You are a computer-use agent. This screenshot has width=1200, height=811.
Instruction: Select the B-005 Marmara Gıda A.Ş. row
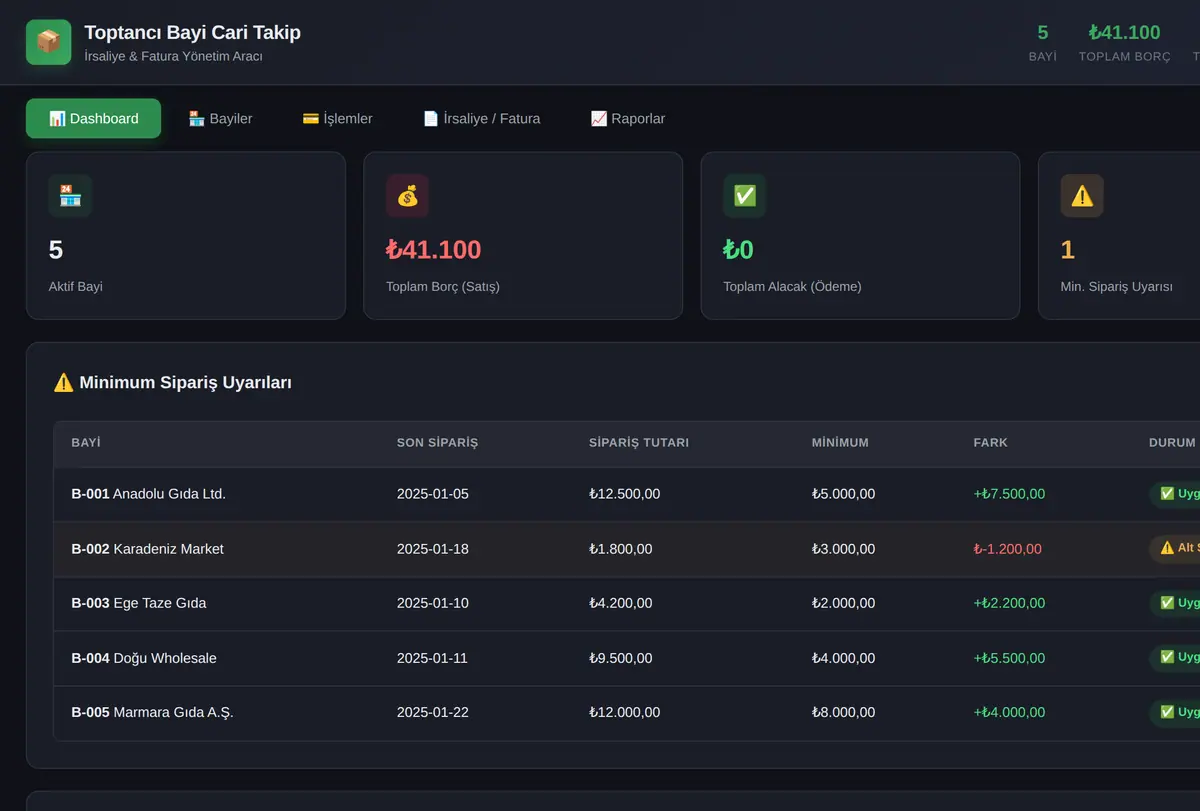coord(627,713)
